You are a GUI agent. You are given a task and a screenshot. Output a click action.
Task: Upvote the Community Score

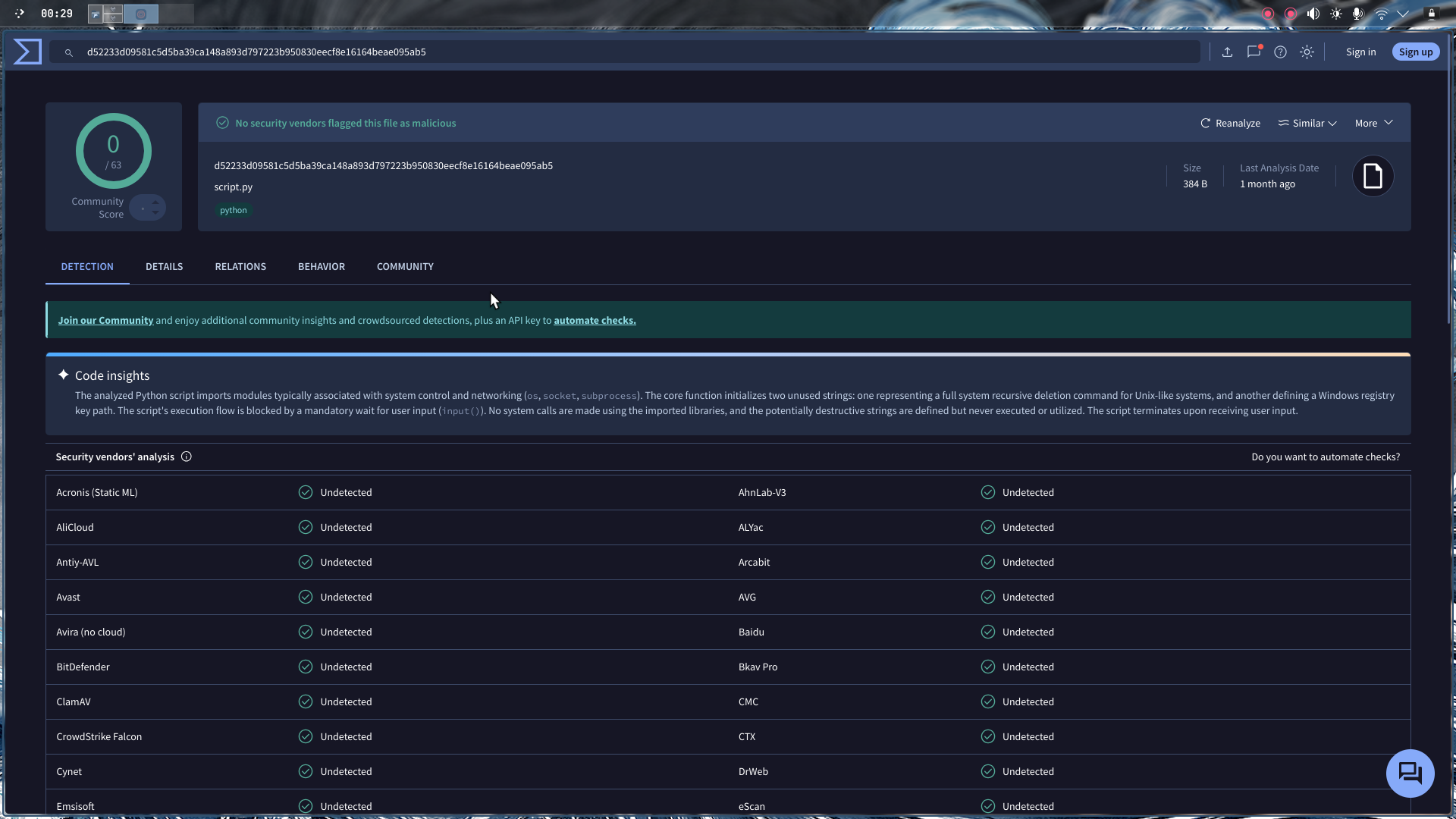pos(156,202)
